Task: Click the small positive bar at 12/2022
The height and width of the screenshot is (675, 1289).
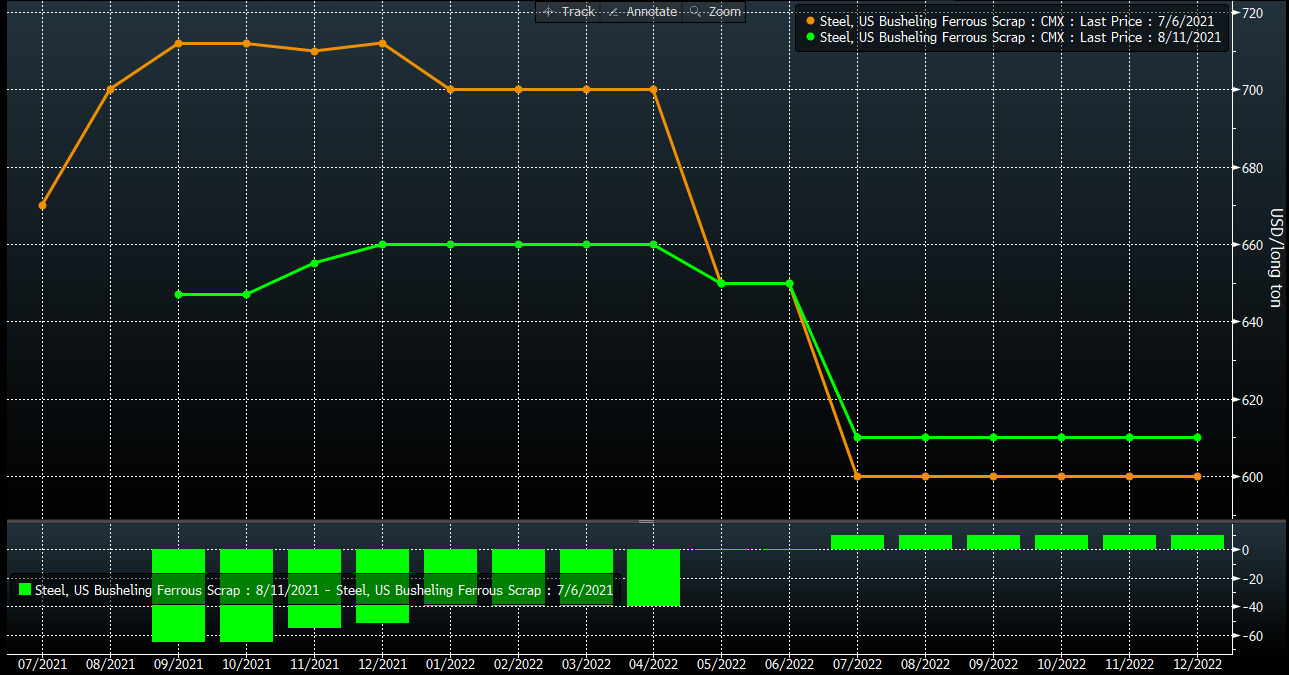Action: point(1197,542)
